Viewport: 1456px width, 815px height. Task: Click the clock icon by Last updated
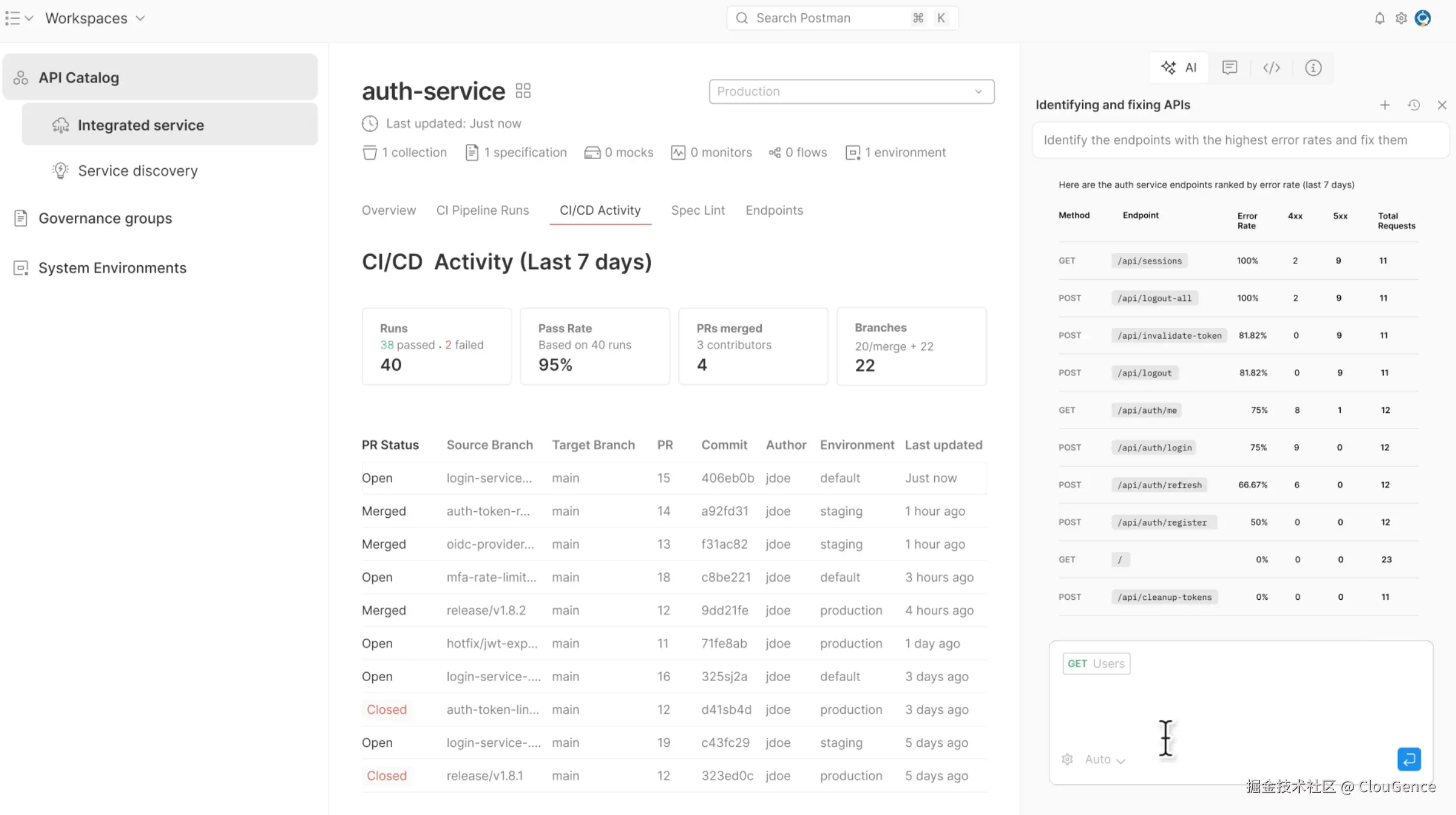[370, 124]
